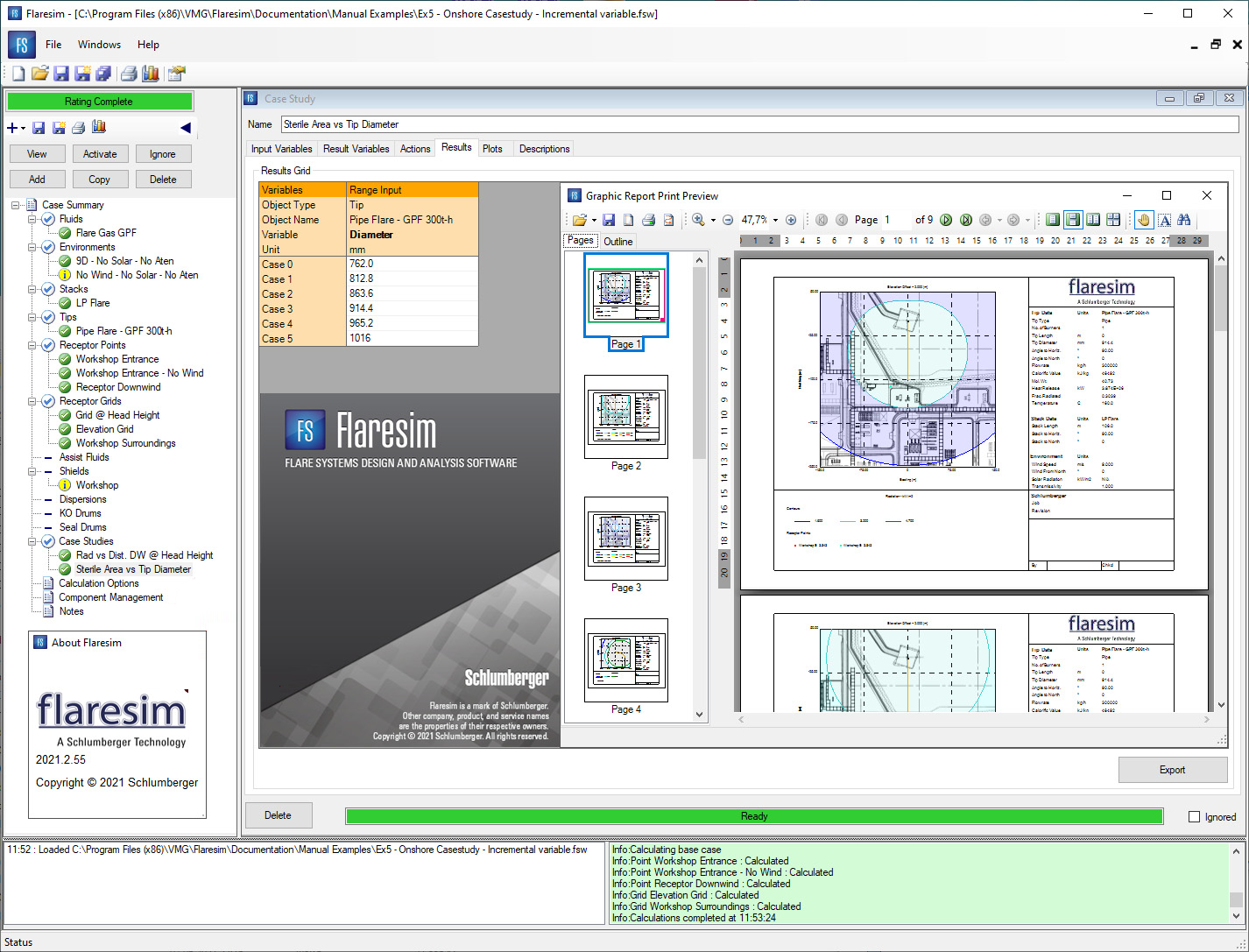Click the Zoom Out minus icon
Screen dimensions: 1249x952
point(728,220)
